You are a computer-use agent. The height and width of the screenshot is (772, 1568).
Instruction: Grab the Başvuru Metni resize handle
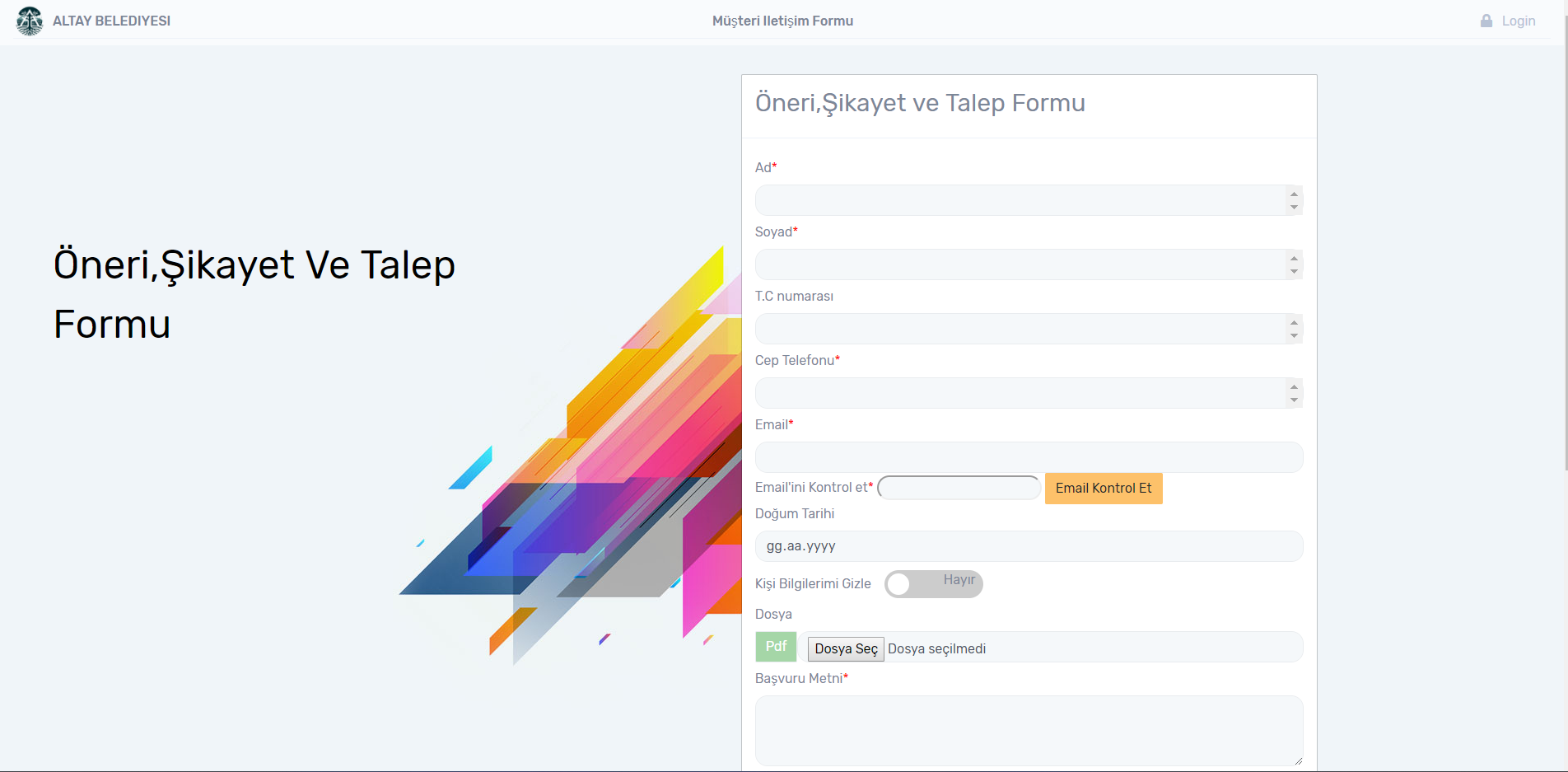coord(1298,760)
